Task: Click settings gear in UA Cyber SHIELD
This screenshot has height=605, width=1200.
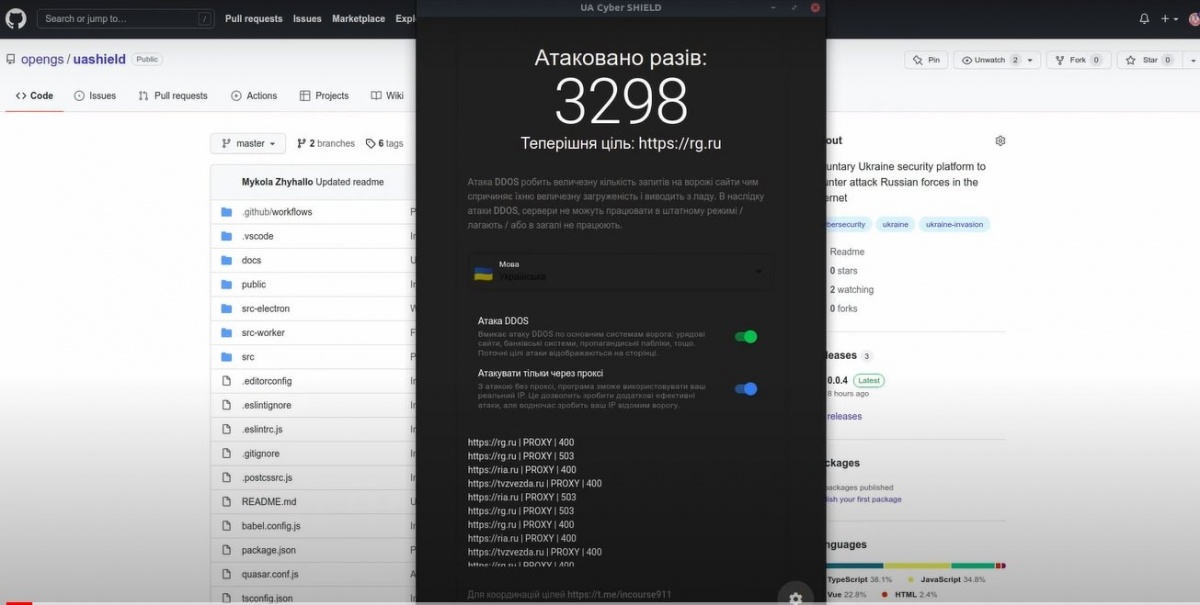Action: (795, 597)
